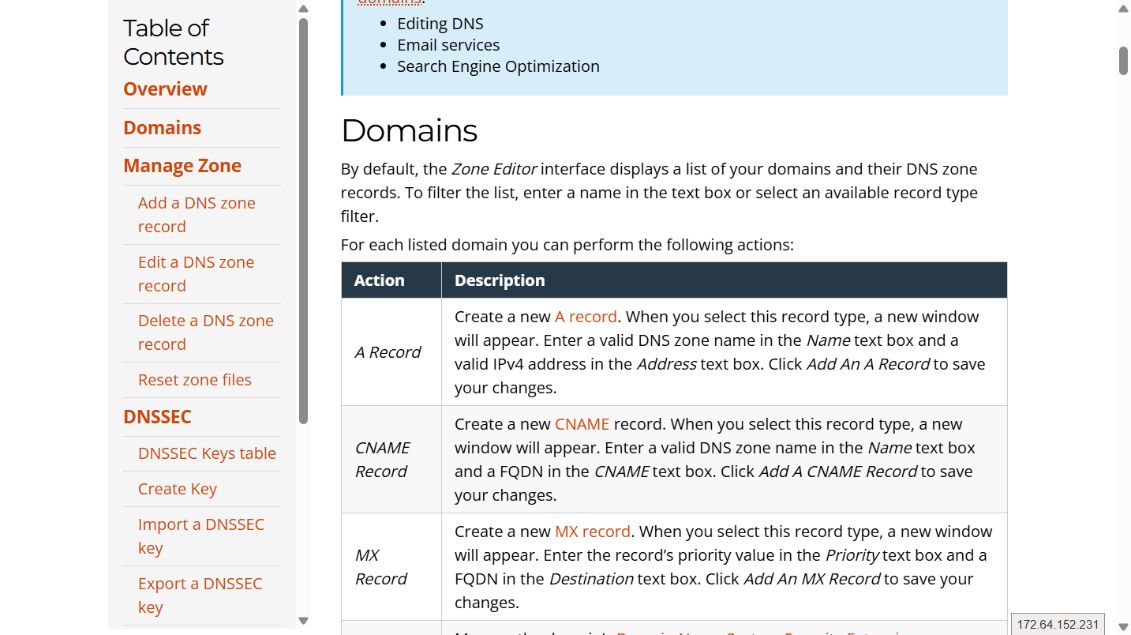Click Search Engine Optimization bullet item
This screenshot has width=1131, height=635.
pyautogui.click(x=498, y=66)
